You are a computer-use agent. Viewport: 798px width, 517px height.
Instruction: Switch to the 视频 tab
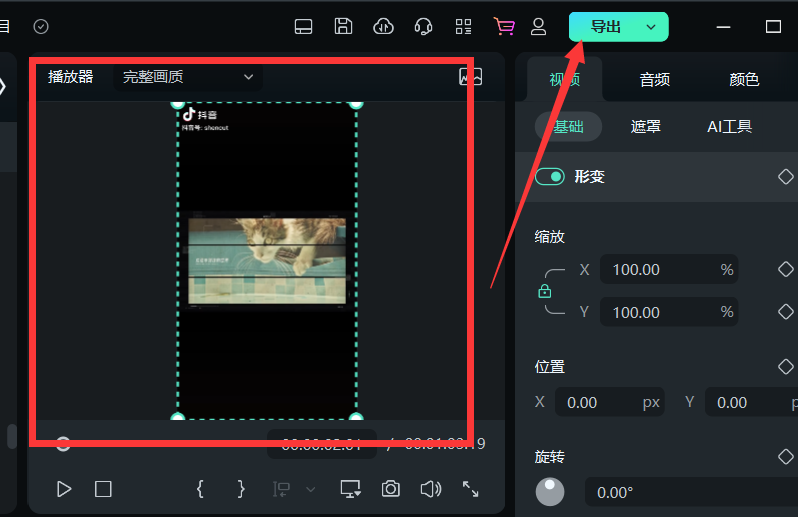(x=565, y=79)
